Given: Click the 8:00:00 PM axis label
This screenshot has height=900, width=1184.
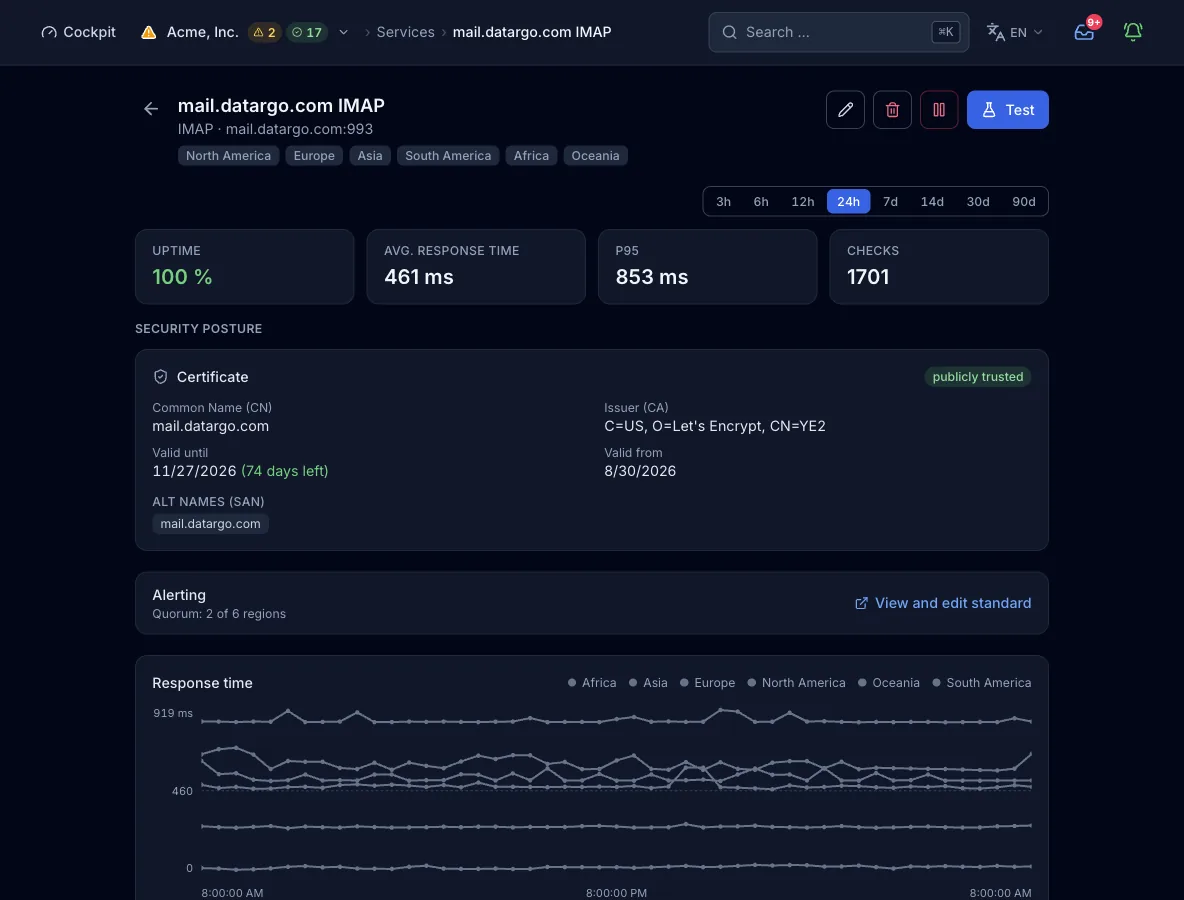Looking at the screenshot, I should point(616,892).
